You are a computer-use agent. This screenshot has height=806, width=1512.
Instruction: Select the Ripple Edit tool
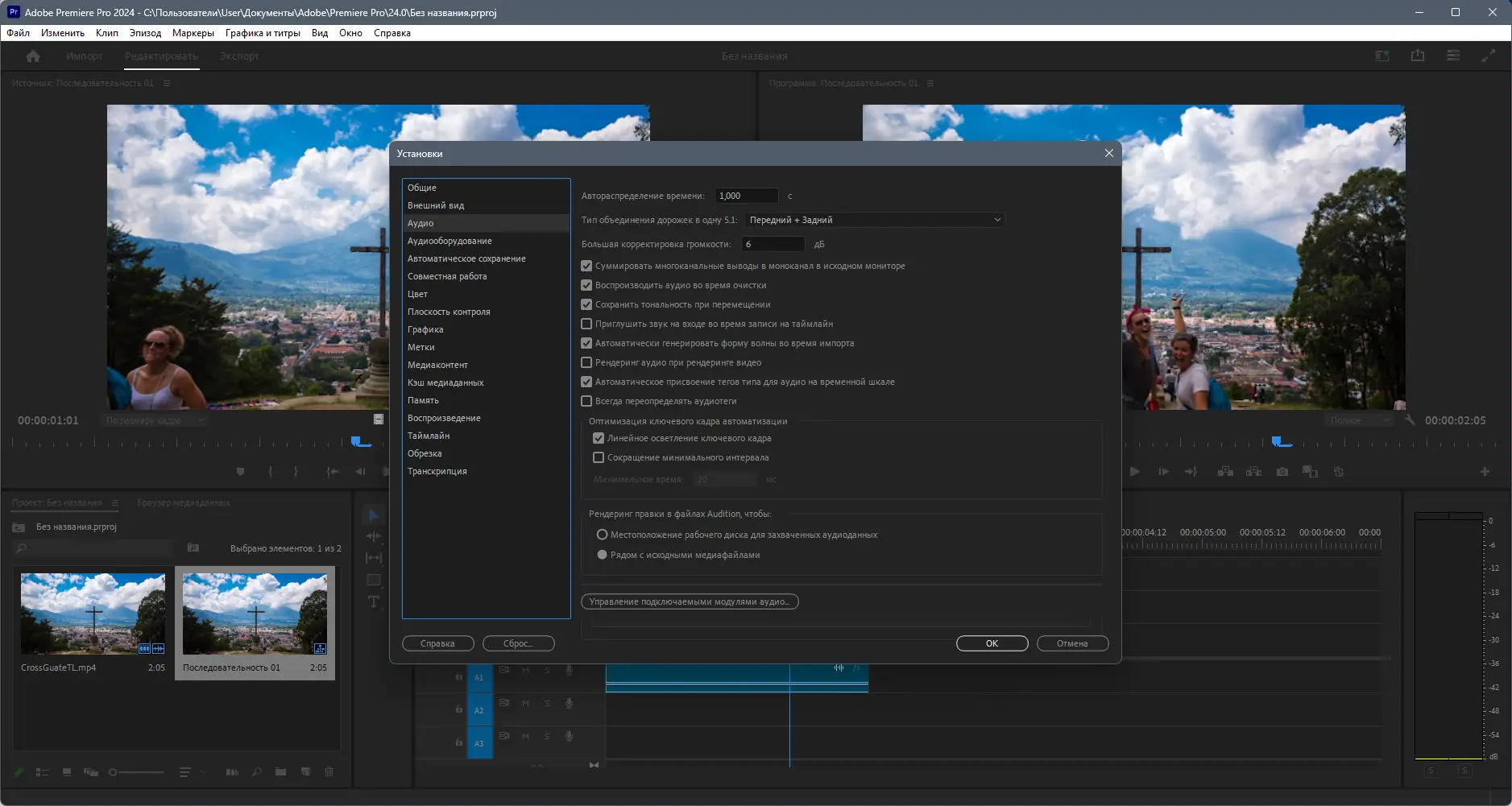pos(374,536)
